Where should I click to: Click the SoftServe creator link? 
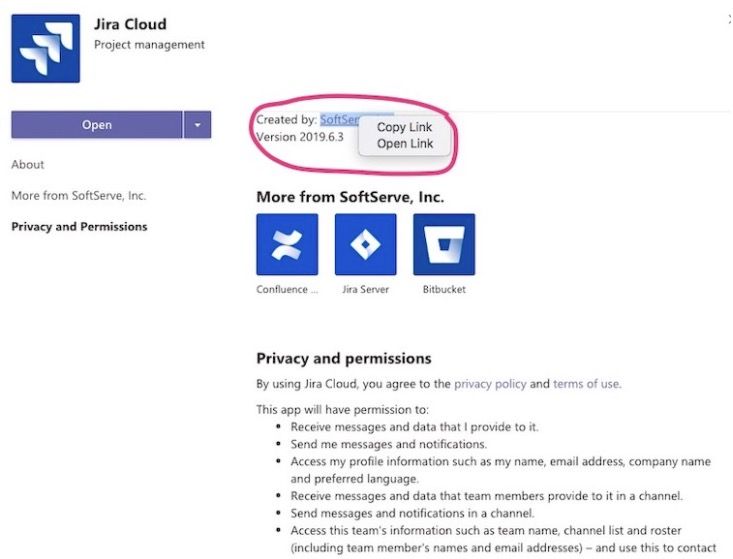(x=340, y=120)
